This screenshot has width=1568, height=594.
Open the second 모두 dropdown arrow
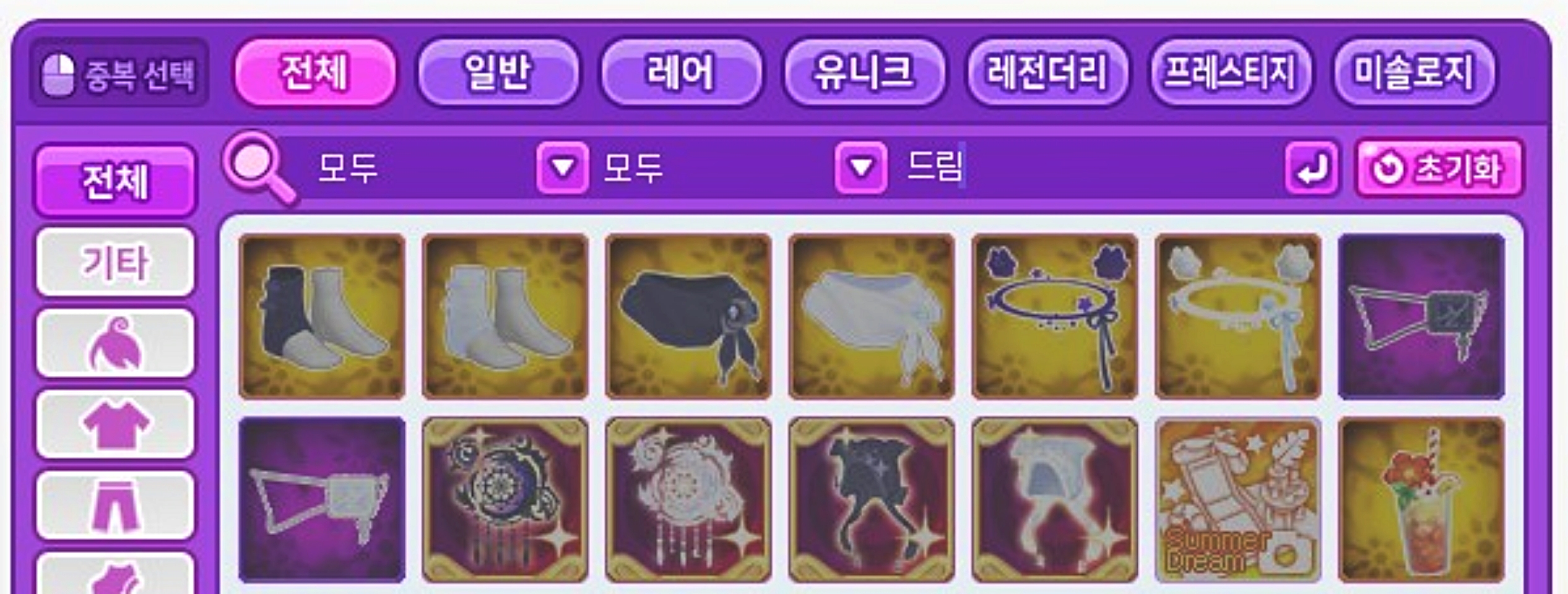pyautogui.click(x=861, y=168)
